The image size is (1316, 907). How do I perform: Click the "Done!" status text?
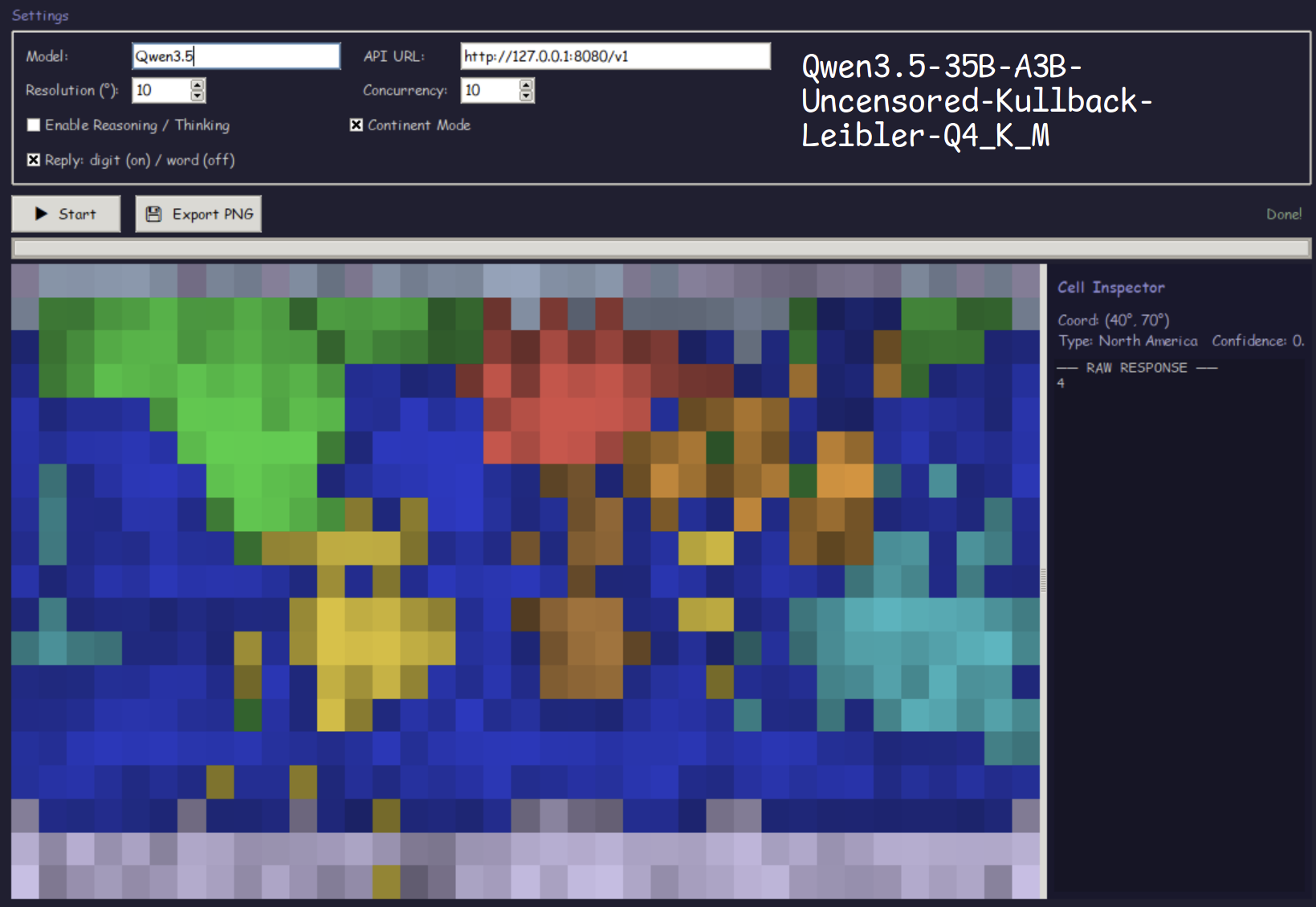(x=1284, y=214)
